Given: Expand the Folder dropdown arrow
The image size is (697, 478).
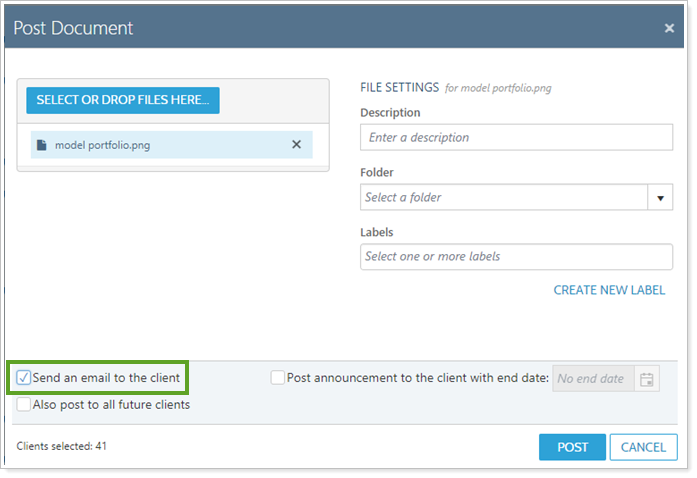Looking at the screenshot, I should coord(660,198).
